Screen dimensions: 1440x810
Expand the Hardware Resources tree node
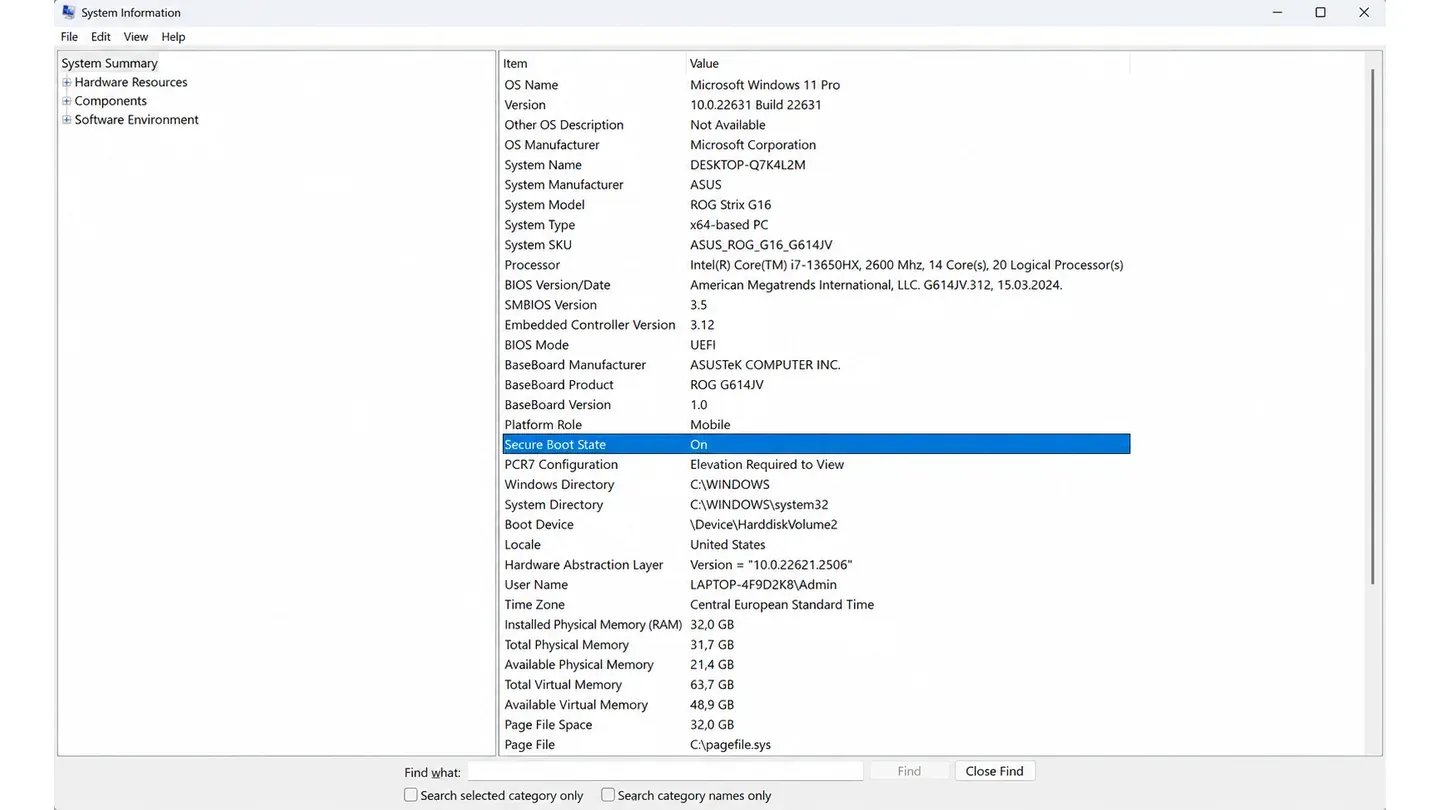pos(67,82)
